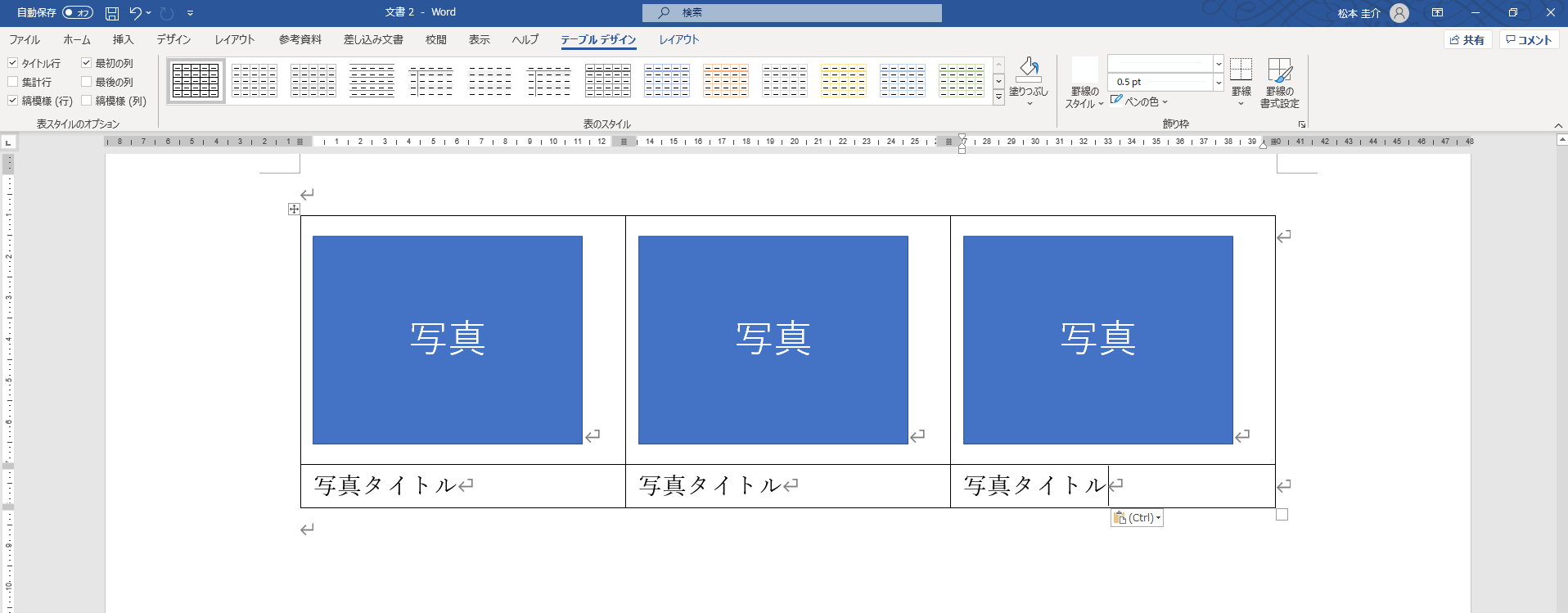Image resolution: width=1568 pixels, height=613 pixels.
Task: Open Quick Access Toolbar customize arrow
Action: pyautogui.click(x=190, y=13)
